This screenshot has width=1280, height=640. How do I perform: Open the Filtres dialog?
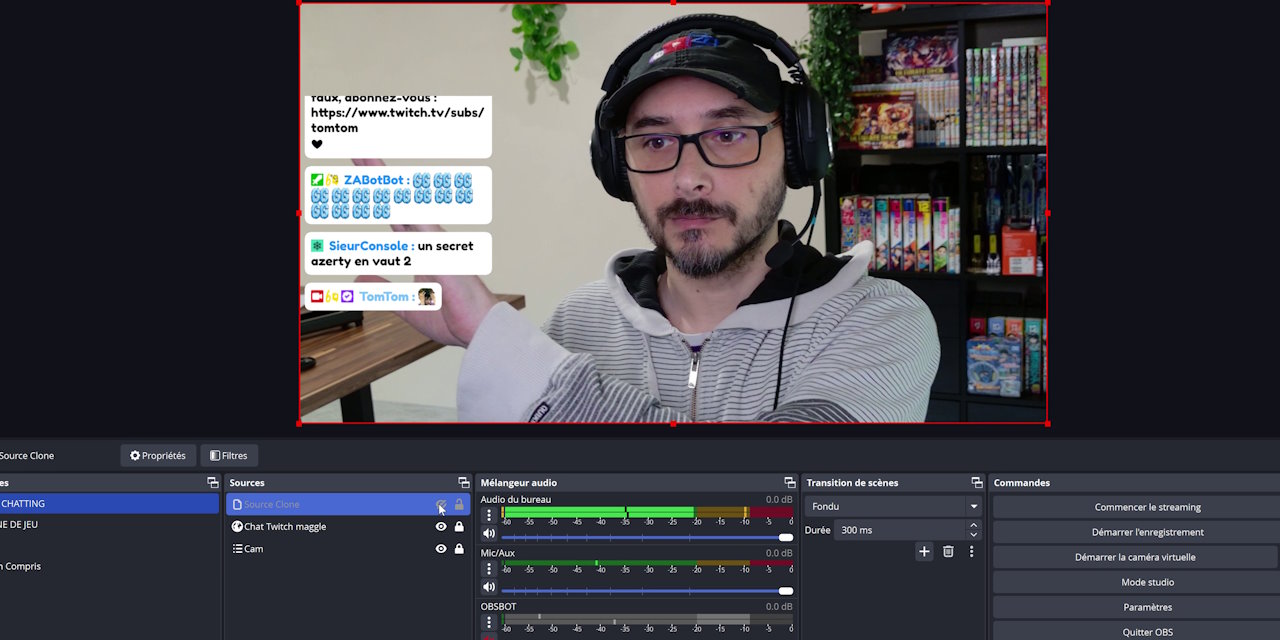tap(229, 456)
